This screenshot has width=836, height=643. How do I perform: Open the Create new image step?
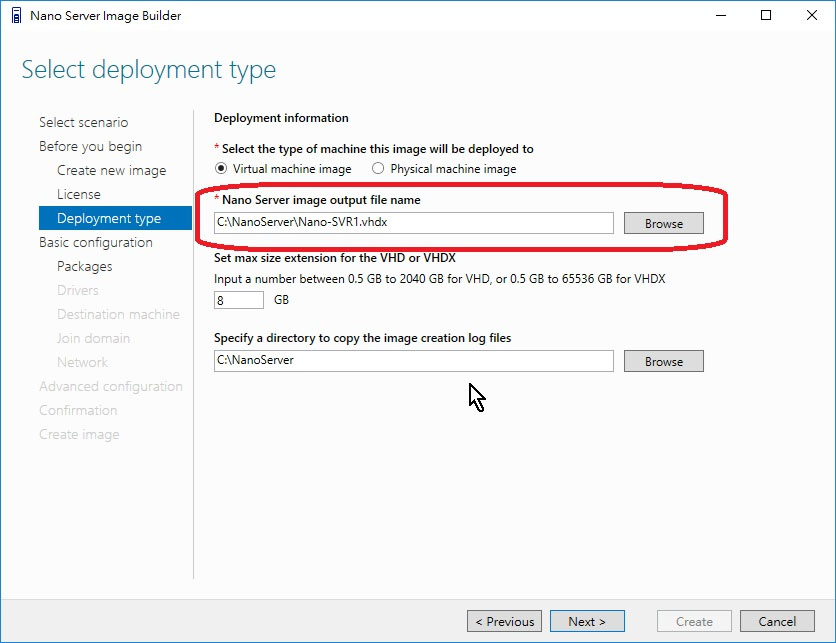tap(111, 170)
